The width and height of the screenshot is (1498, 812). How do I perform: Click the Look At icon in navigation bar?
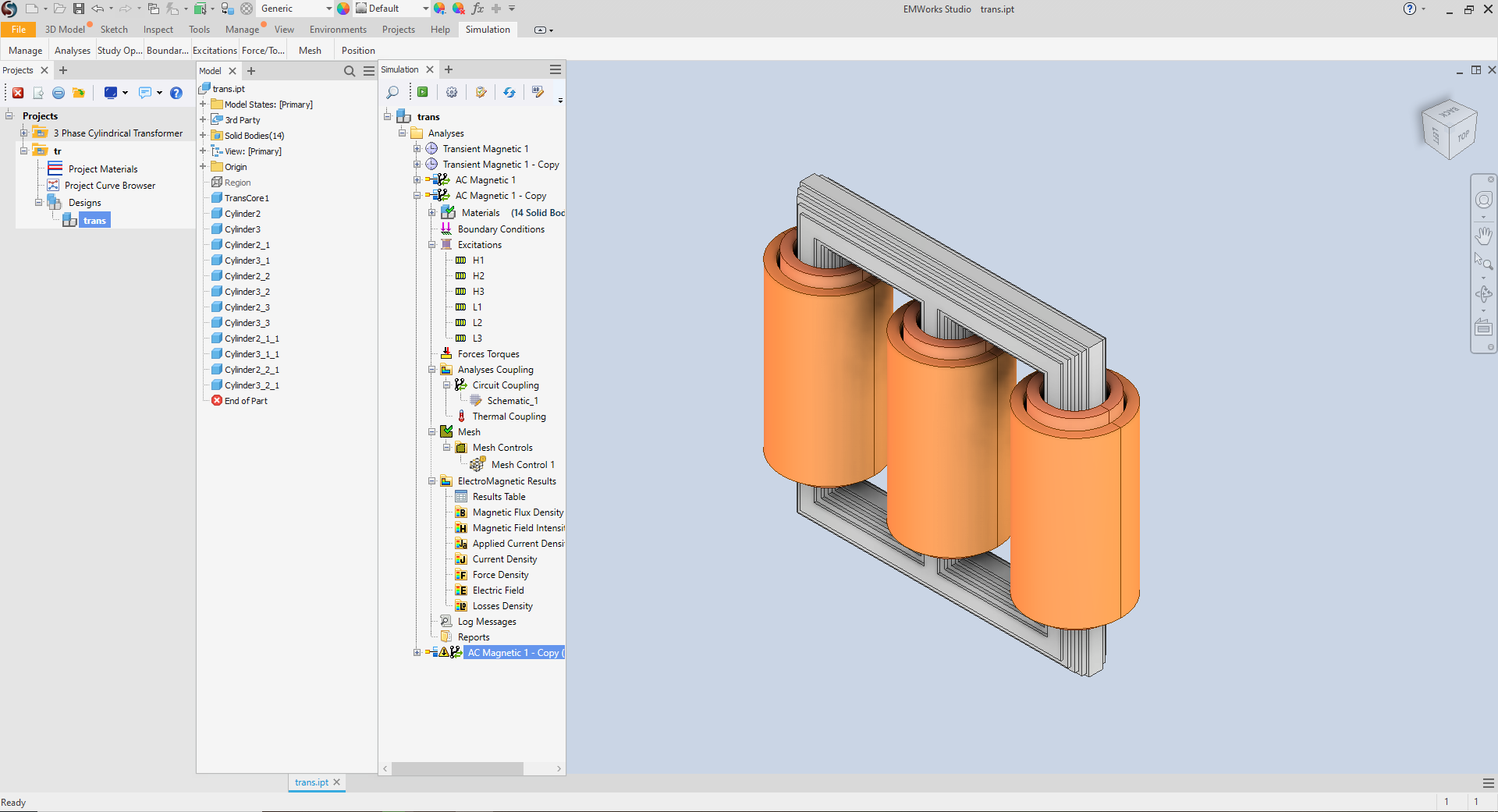[1484, 328]
